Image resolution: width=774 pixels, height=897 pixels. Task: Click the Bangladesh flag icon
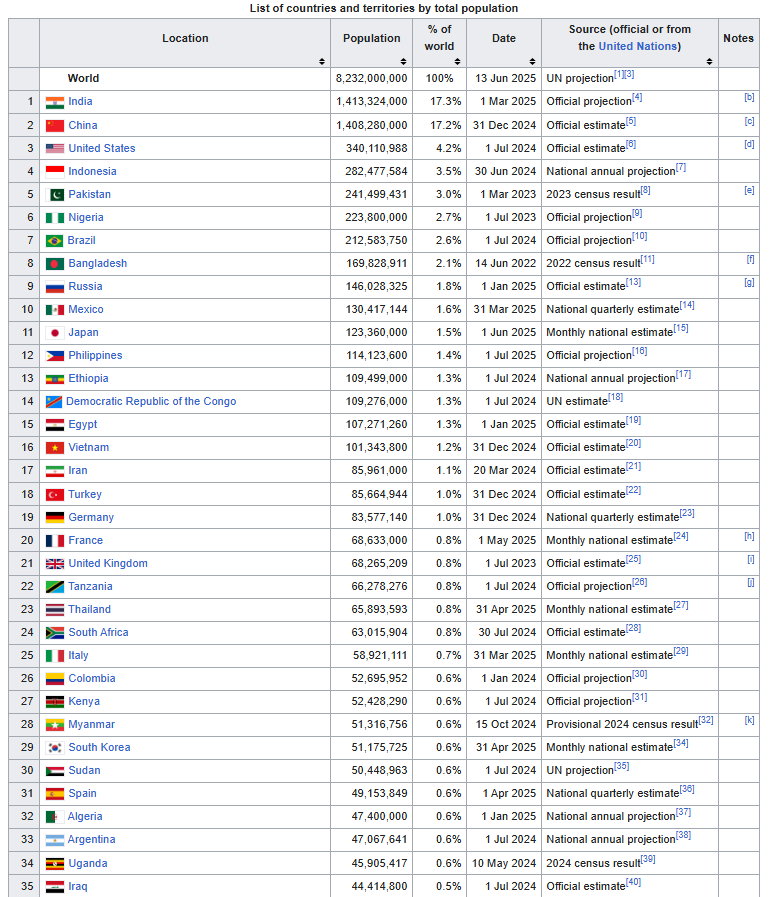pyautogui.click(x=55, y=264)
